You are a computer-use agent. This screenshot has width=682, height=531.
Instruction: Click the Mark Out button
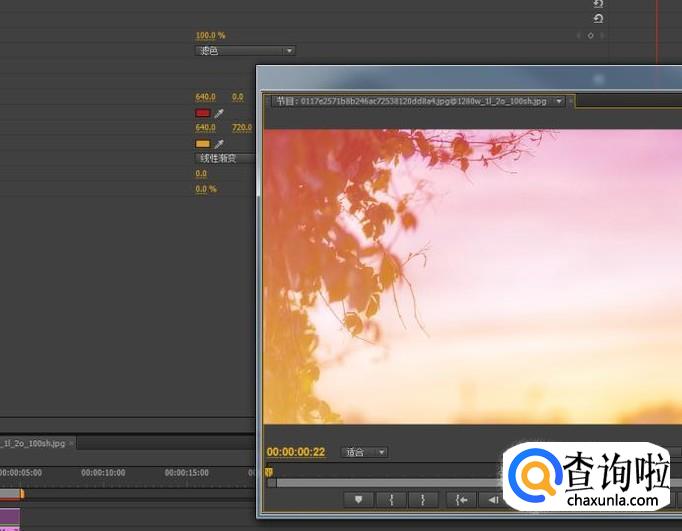(424, 499)
